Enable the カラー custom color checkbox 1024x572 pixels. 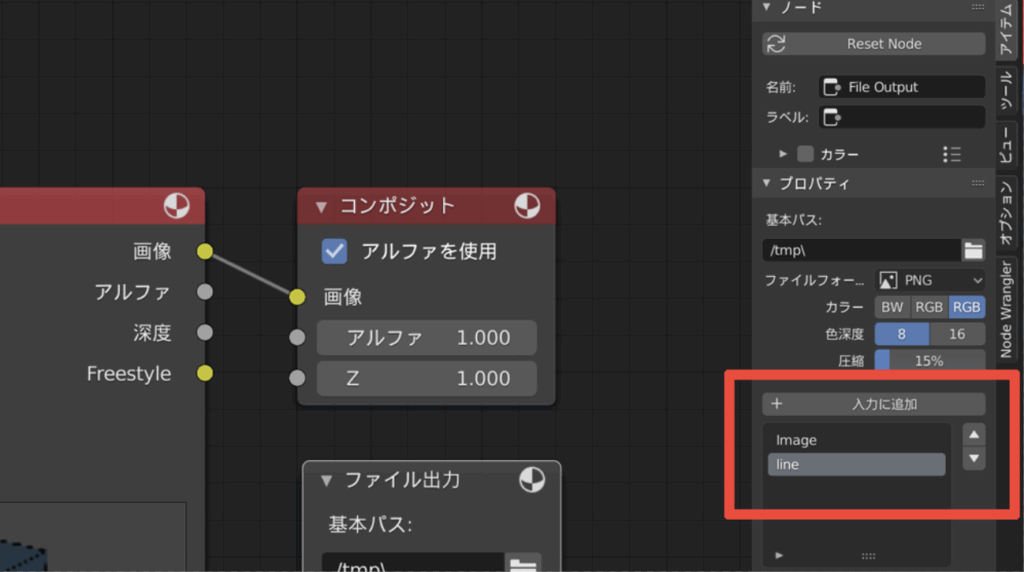805,154
